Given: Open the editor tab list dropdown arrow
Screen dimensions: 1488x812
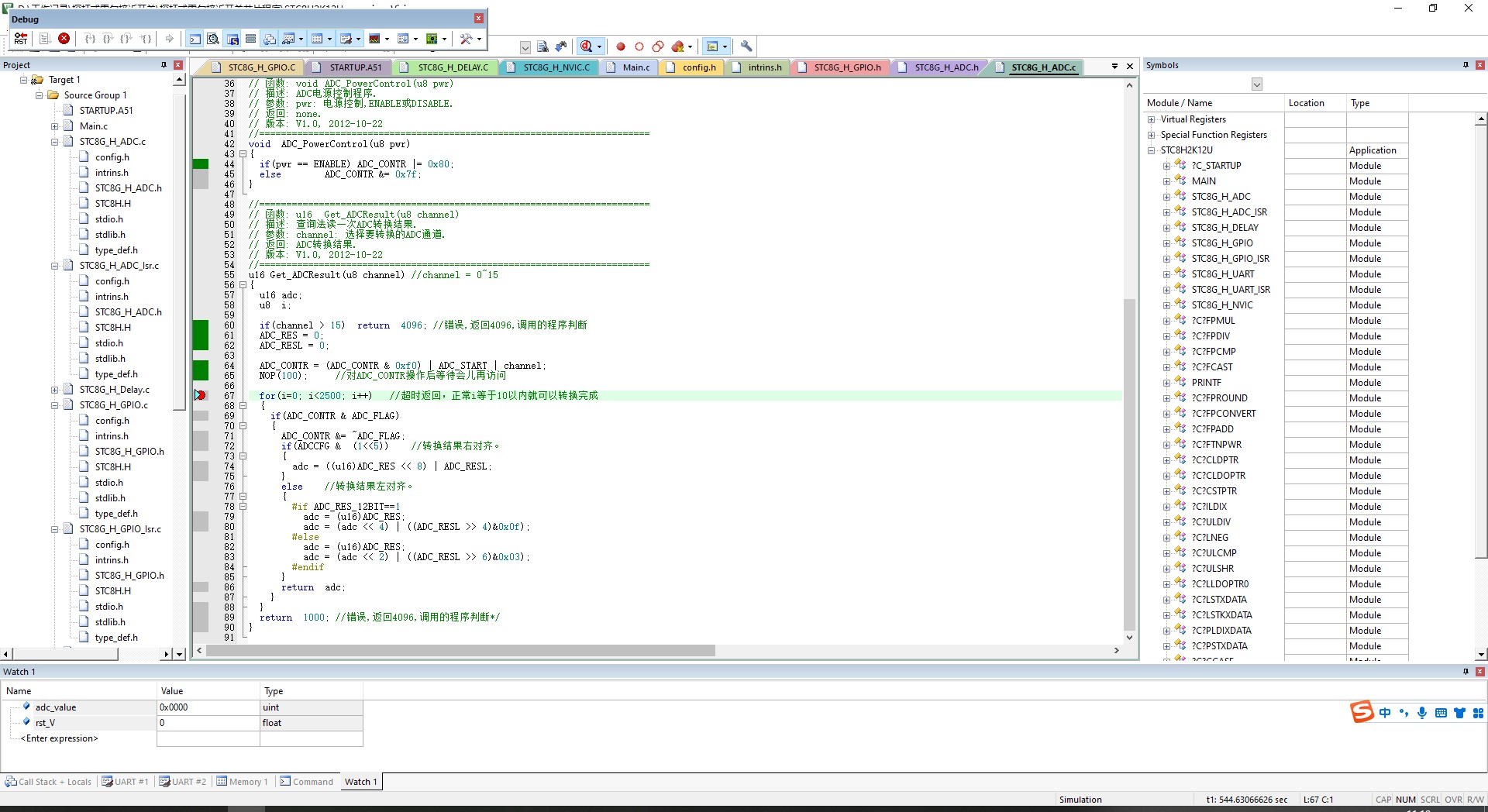Looking at the screenshot, I should click(x=1114, y=67).
